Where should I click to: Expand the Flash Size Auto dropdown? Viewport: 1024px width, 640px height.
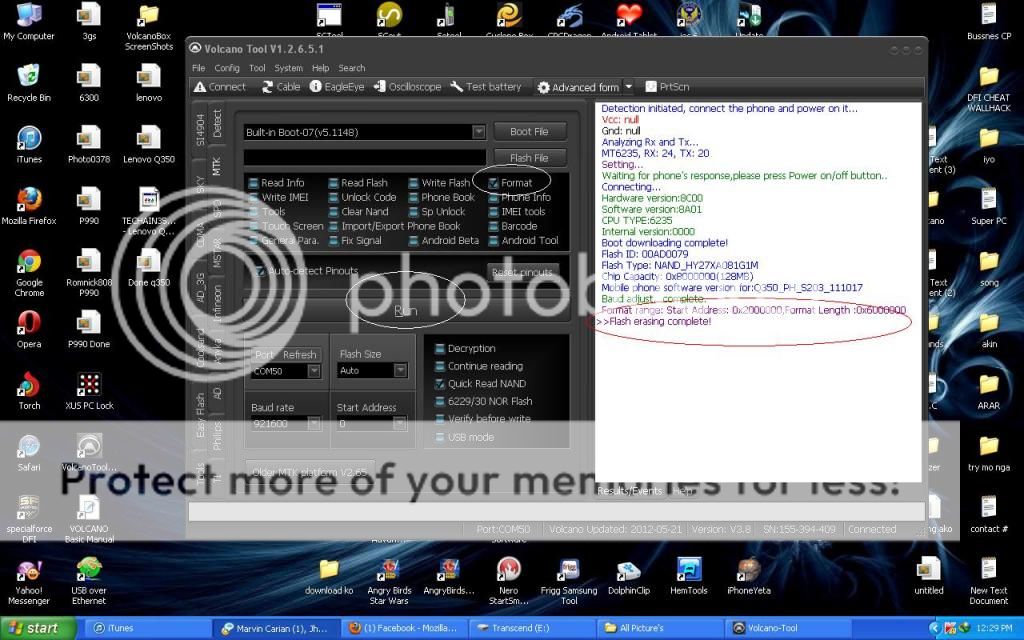[400, 371]
